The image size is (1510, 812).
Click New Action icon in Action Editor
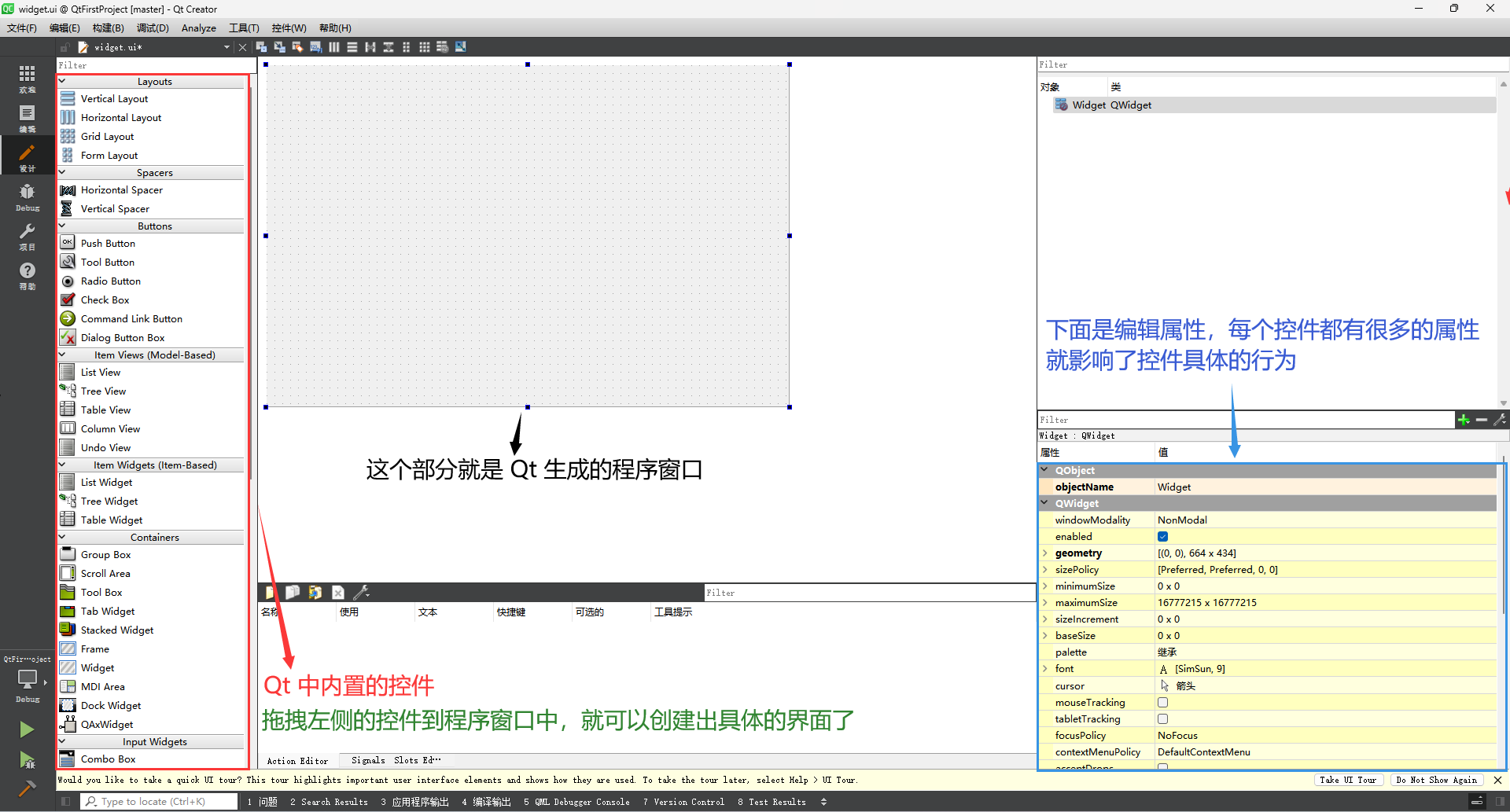270,593
